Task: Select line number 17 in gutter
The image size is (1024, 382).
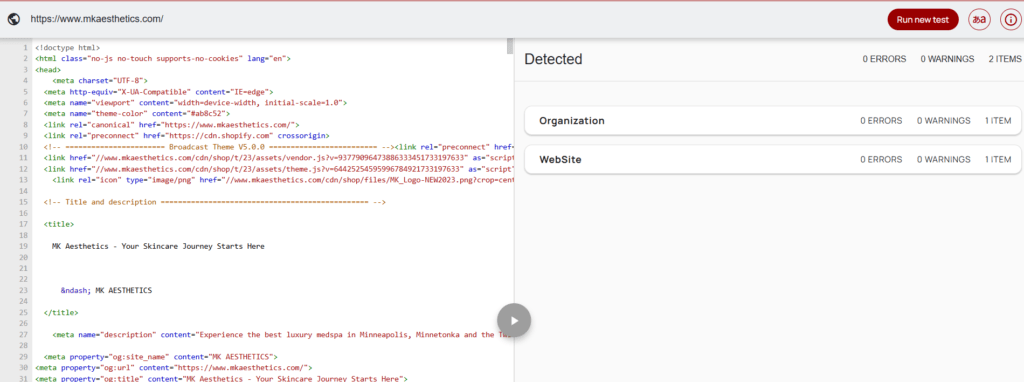Action: point(24,224)
